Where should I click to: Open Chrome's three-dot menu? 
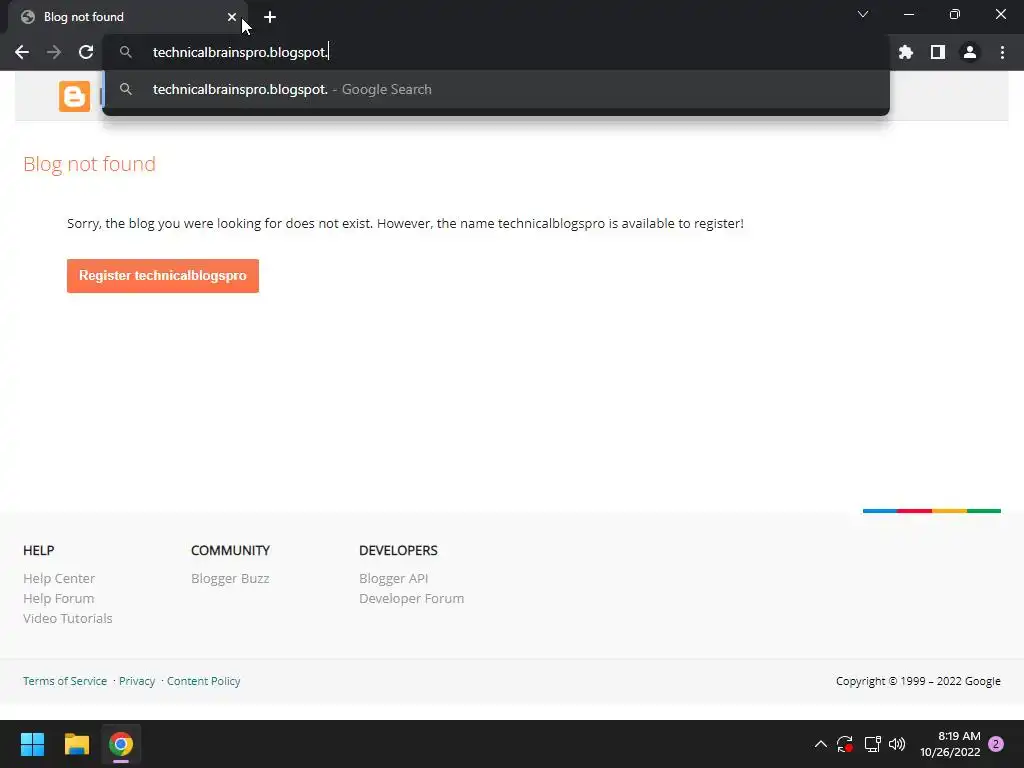pyautogui.click(x=1002, y=52)
